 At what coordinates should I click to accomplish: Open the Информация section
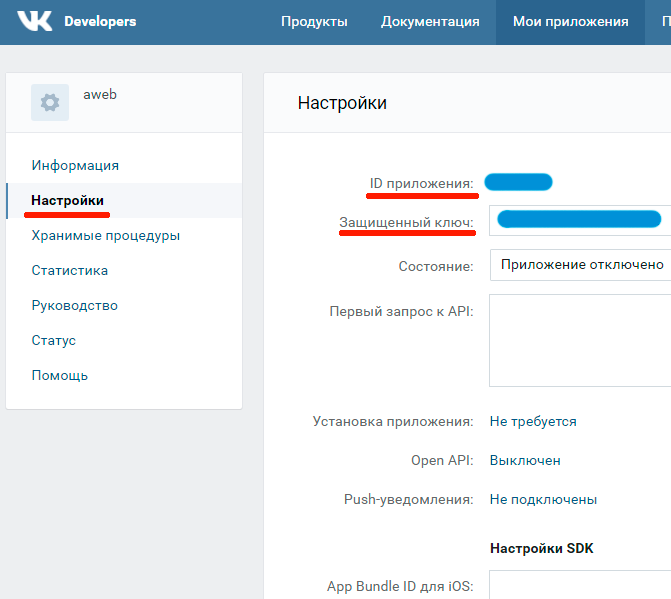(x=75, y=166)
